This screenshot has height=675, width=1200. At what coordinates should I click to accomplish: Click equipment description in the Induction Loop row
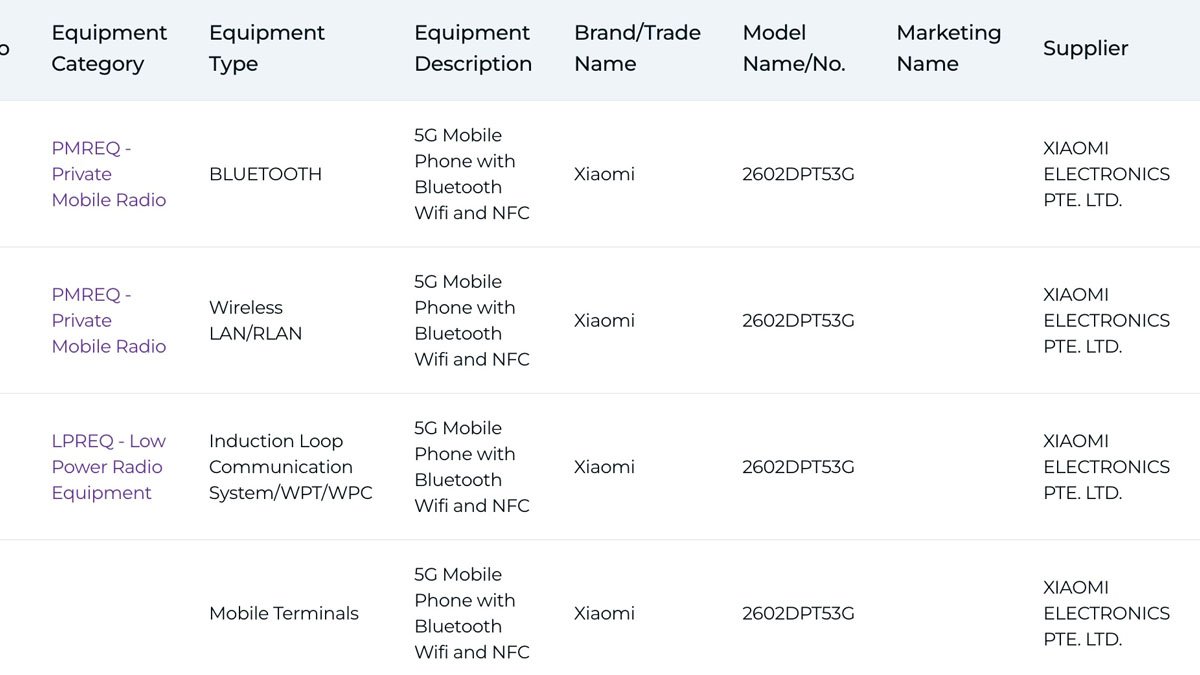[471, 467]
